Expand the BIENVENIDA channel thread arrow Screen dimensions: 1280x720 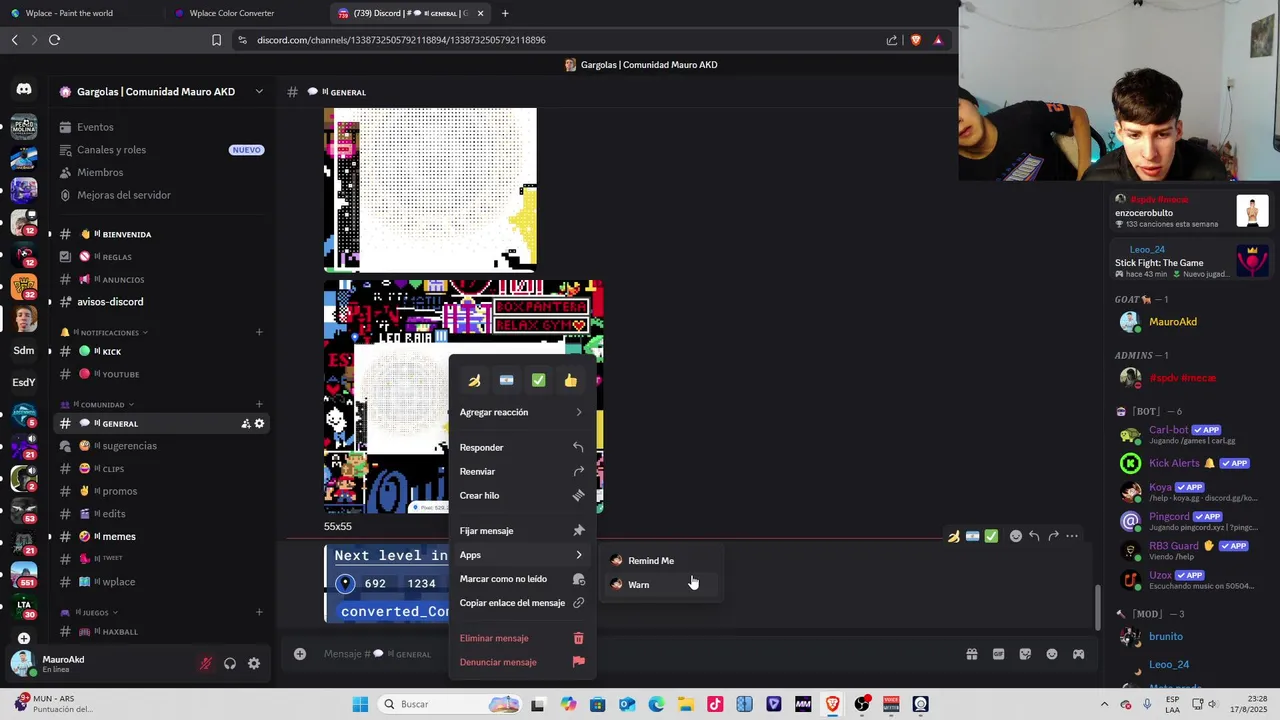point(49,234)
